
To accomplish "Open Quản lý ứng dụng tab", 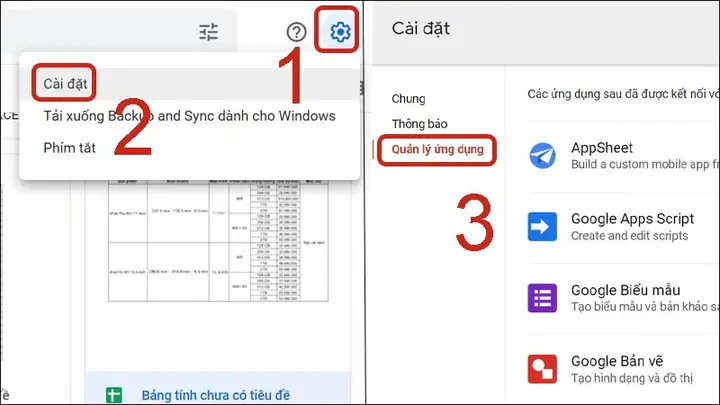I will (437, 149).
